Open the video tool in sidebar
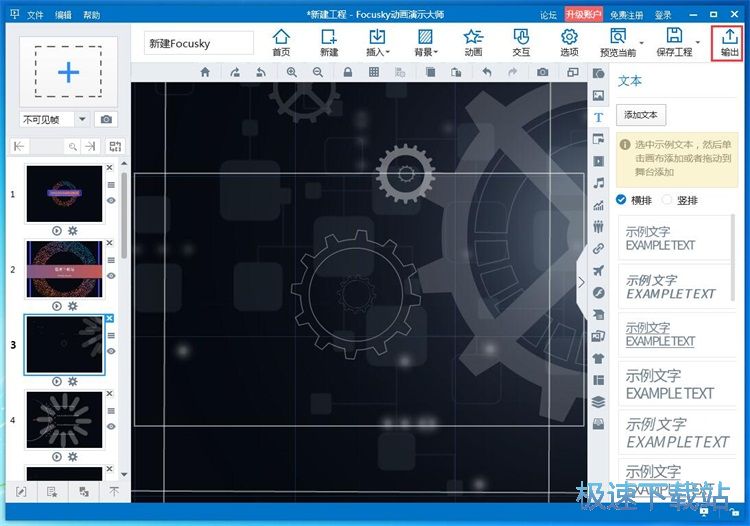This screenshot has height=526, width=750. pyautogui.click(x=598, y=161)
